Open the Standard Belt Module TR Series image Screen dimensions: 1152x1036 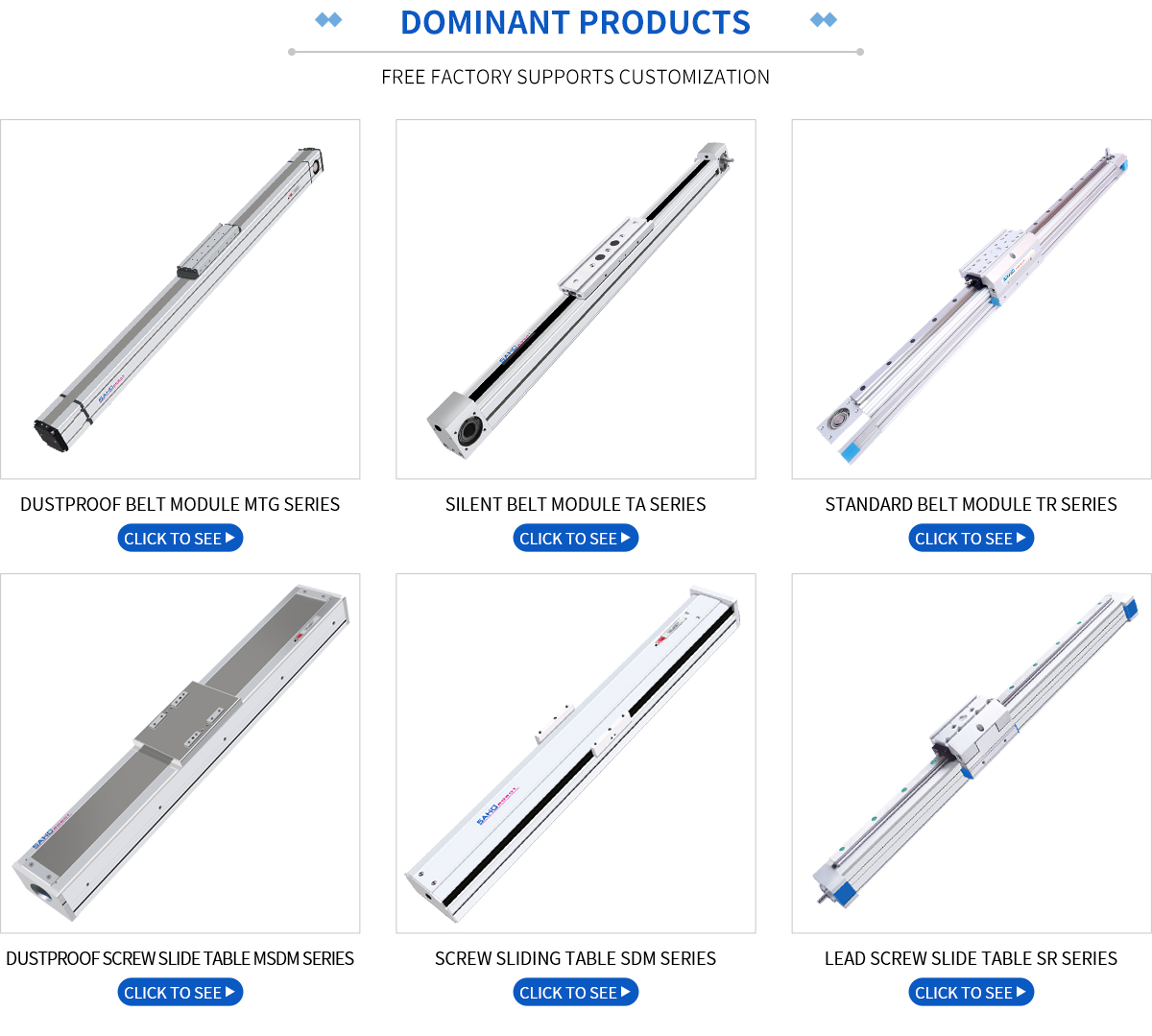(972, 300)
